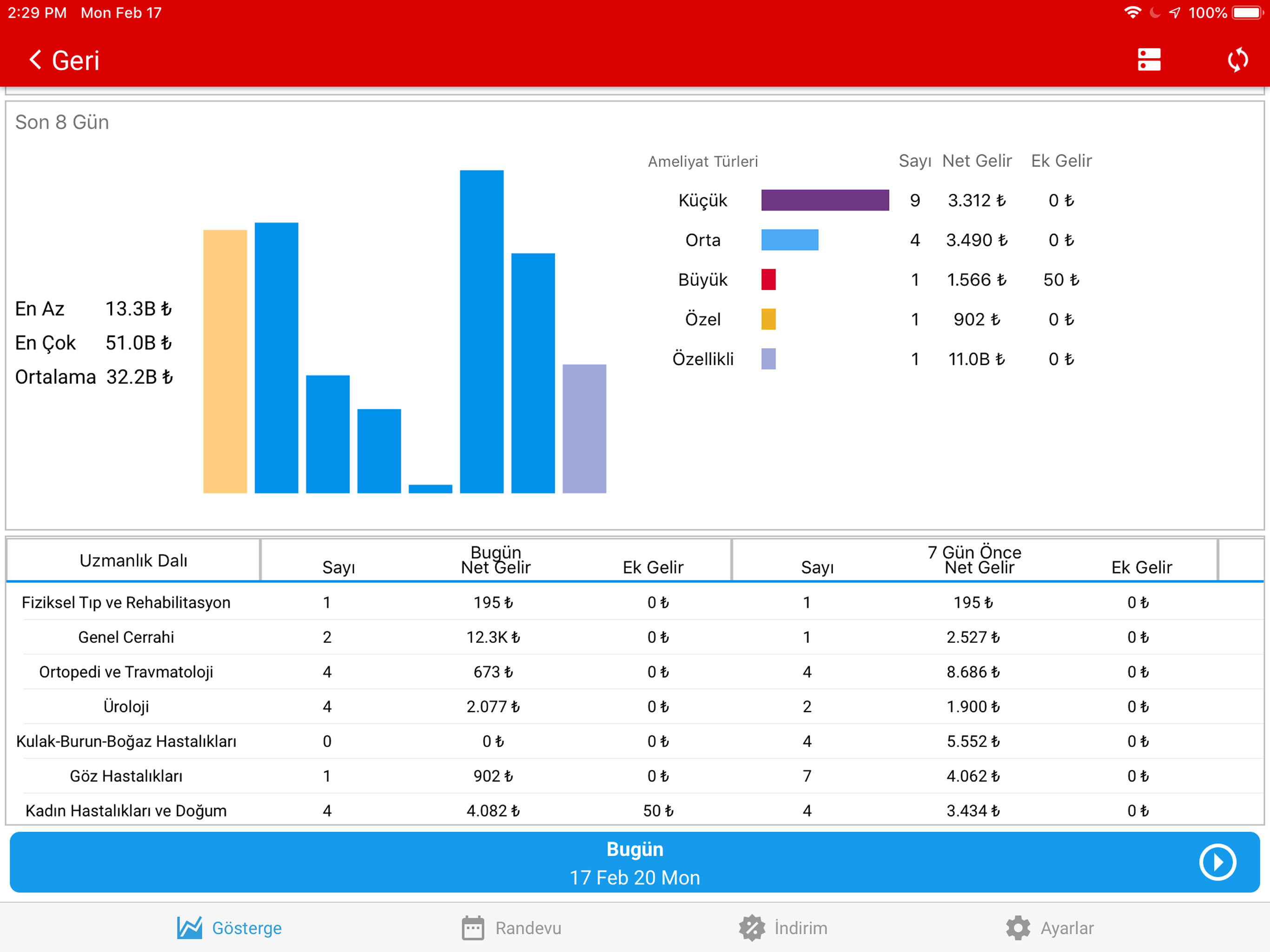Tap the Uzmanlık Dalı column header
Screen dimensions: 1270x952
(x=133, y=560)
